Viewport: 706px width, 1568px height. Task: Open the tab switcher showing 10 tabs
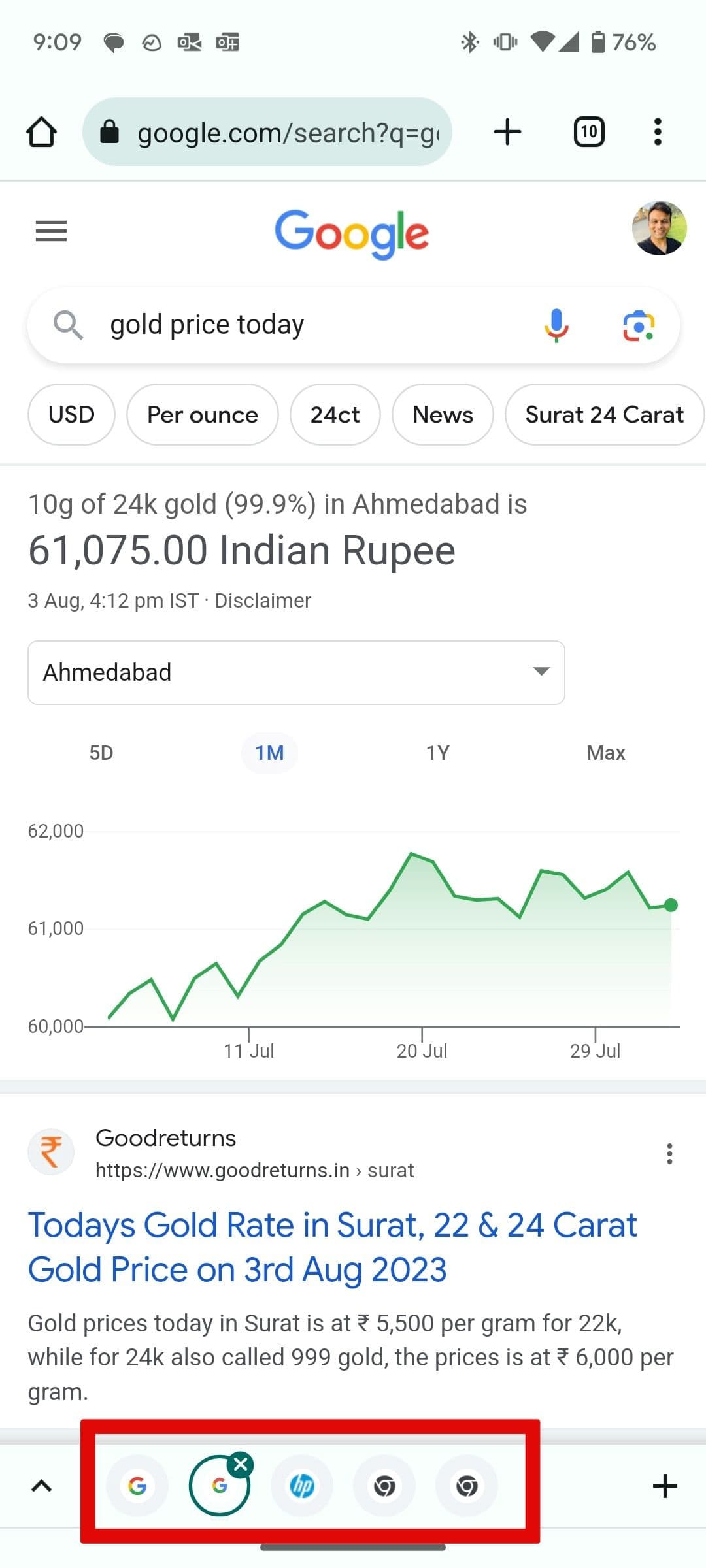coord(588,132)
